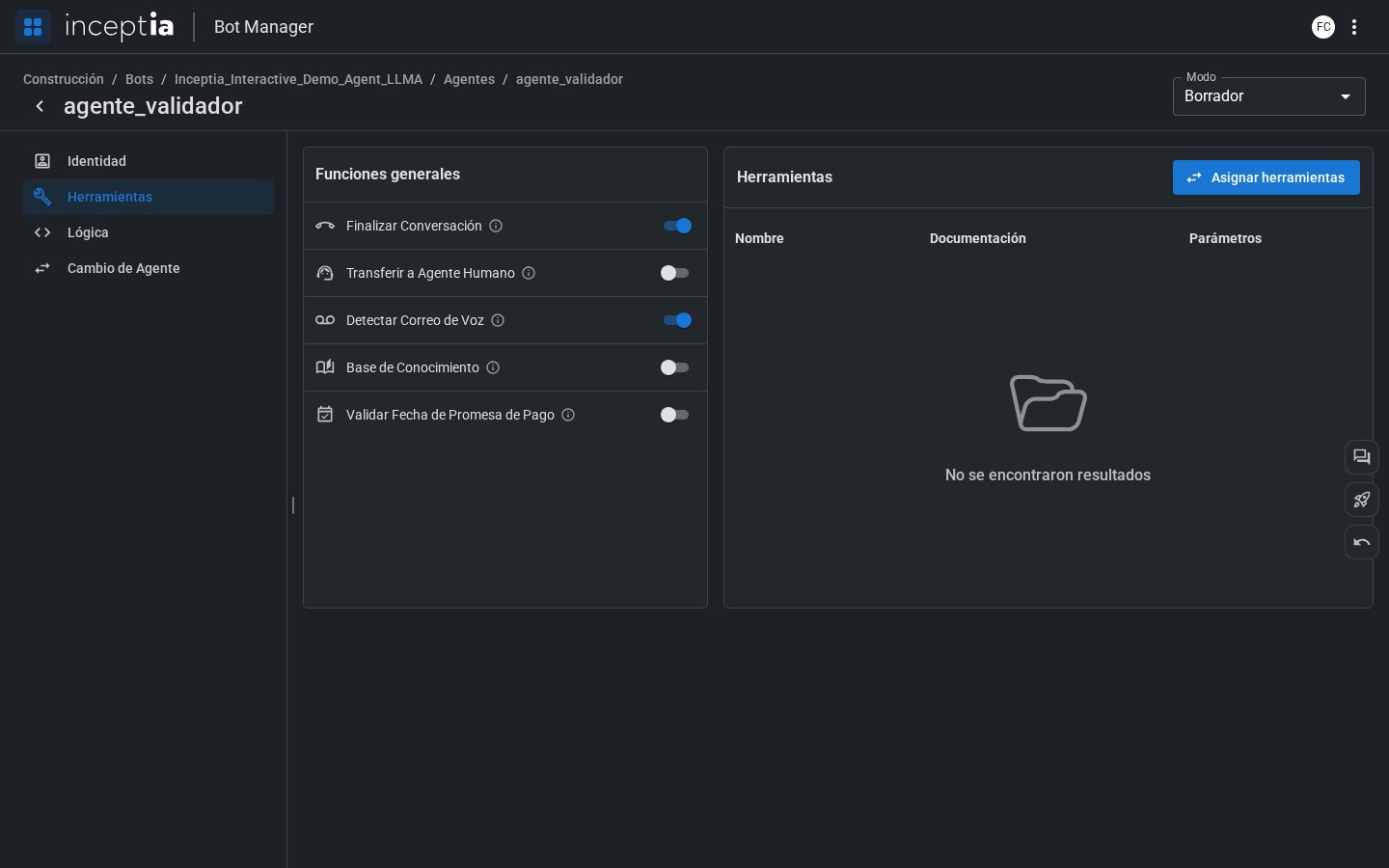This screenshot has width=1389, height=868.
Task: Click the Base de Conocimiento book icon
Action: point(325,367)
